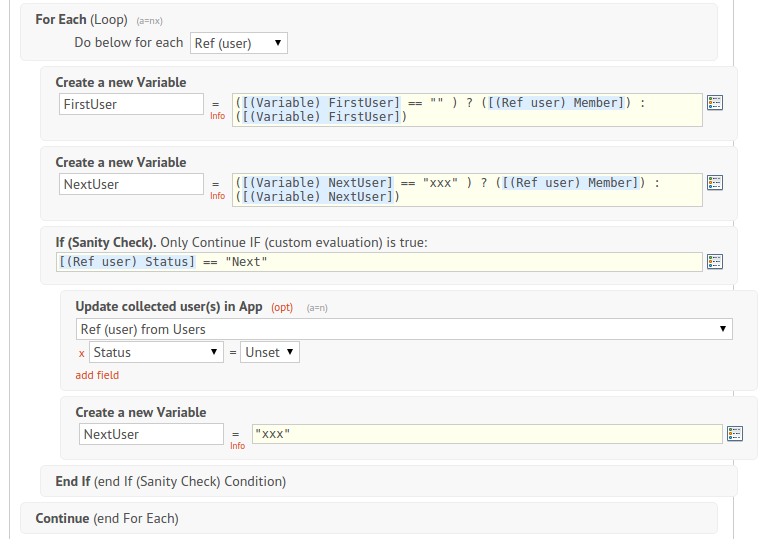Screen dimensions: 770x539
Task: Open token picker icon for NextUser expression
Action: [715, 182]
